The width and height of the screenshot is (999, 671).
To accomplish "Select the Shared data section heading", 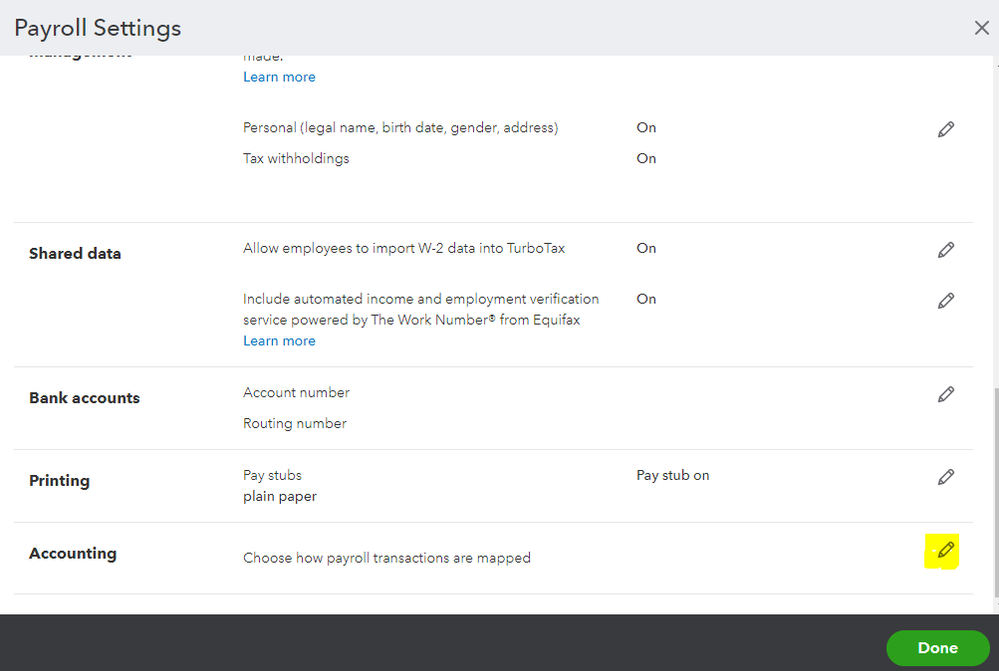I will point(75,254).
